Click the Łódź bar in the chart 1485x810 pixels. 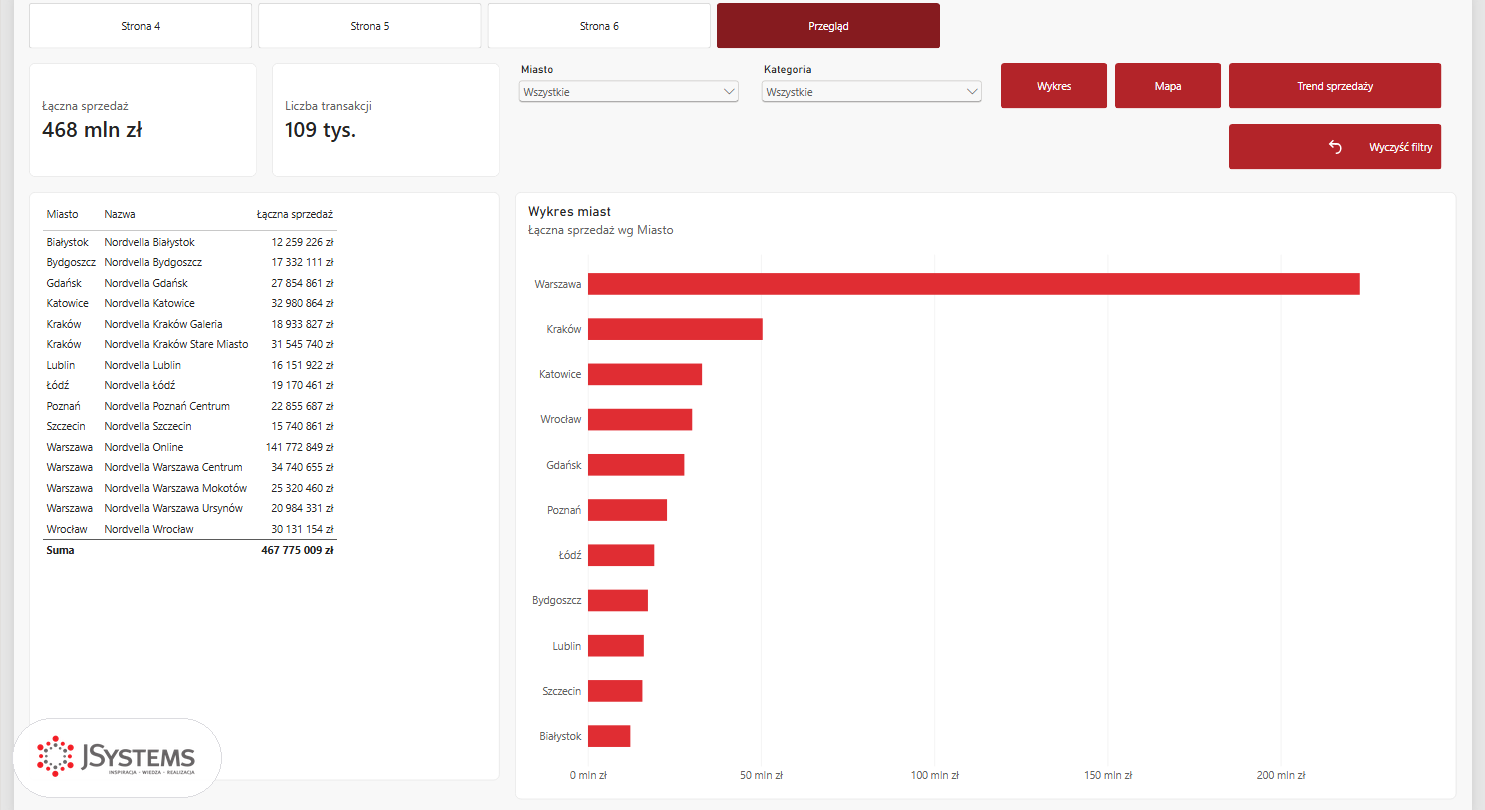click(x=621, y=555)
